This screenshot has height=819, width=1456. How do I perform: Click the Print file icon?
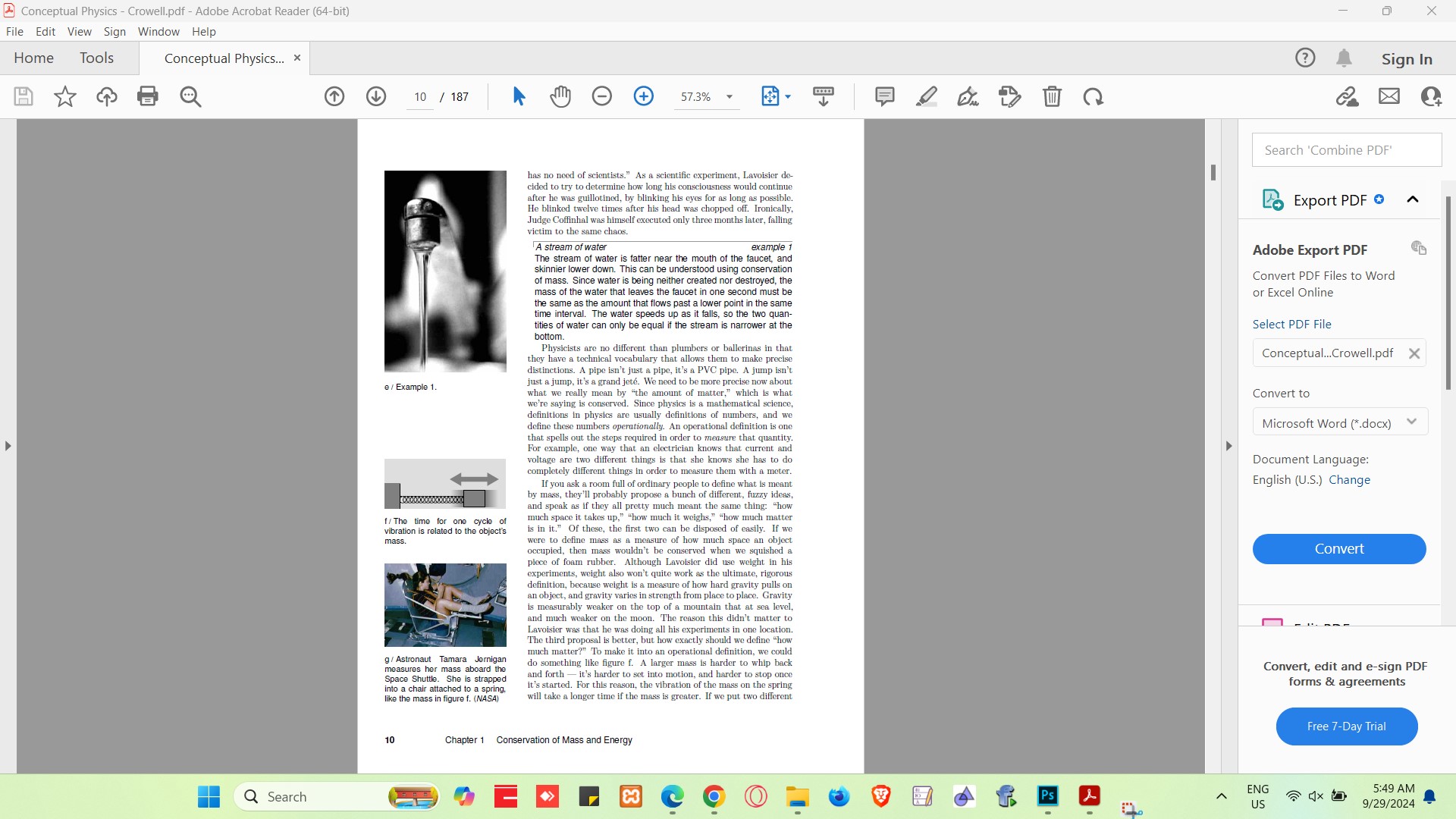[x=148, y=96]
